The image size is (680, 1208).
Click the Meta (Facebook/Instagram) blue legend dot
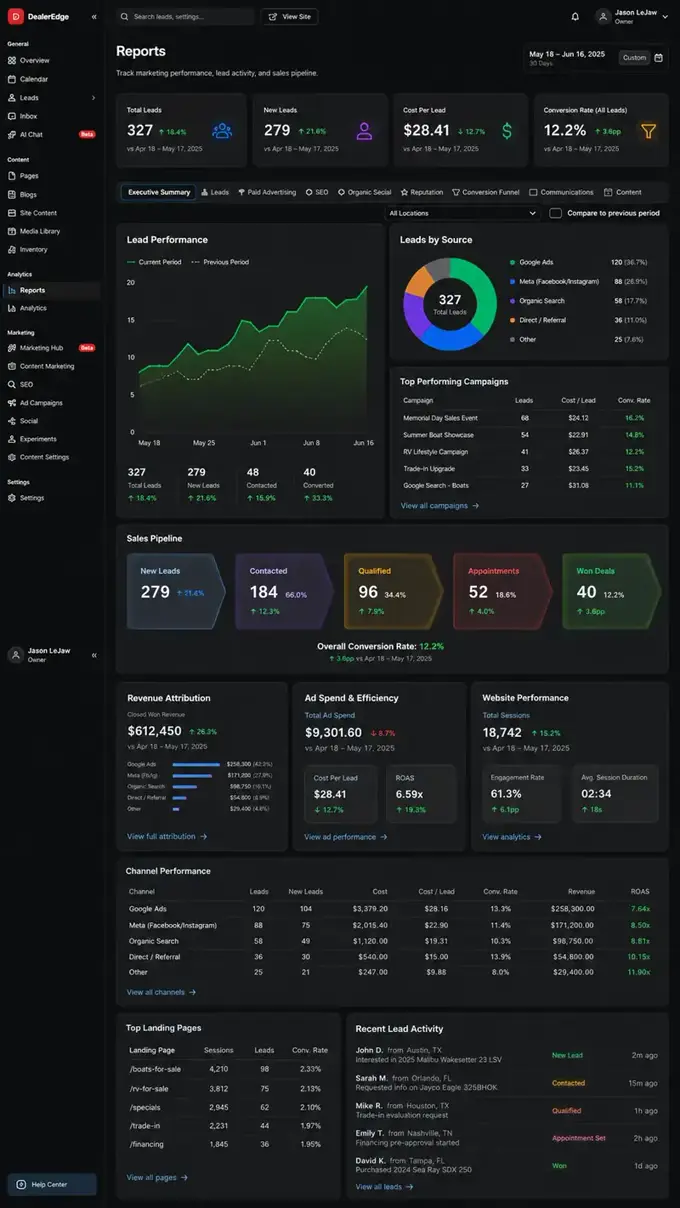[x=512, y=281]
